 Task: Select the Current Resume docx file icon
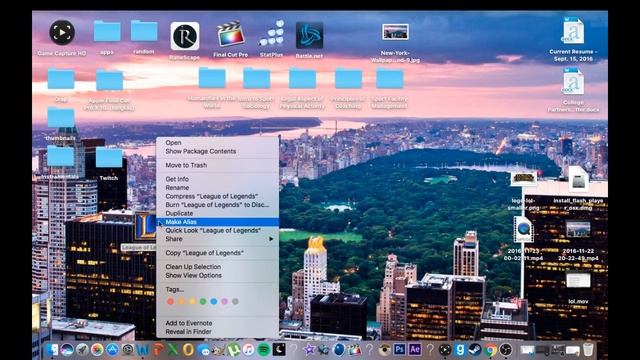pos(573,31)
